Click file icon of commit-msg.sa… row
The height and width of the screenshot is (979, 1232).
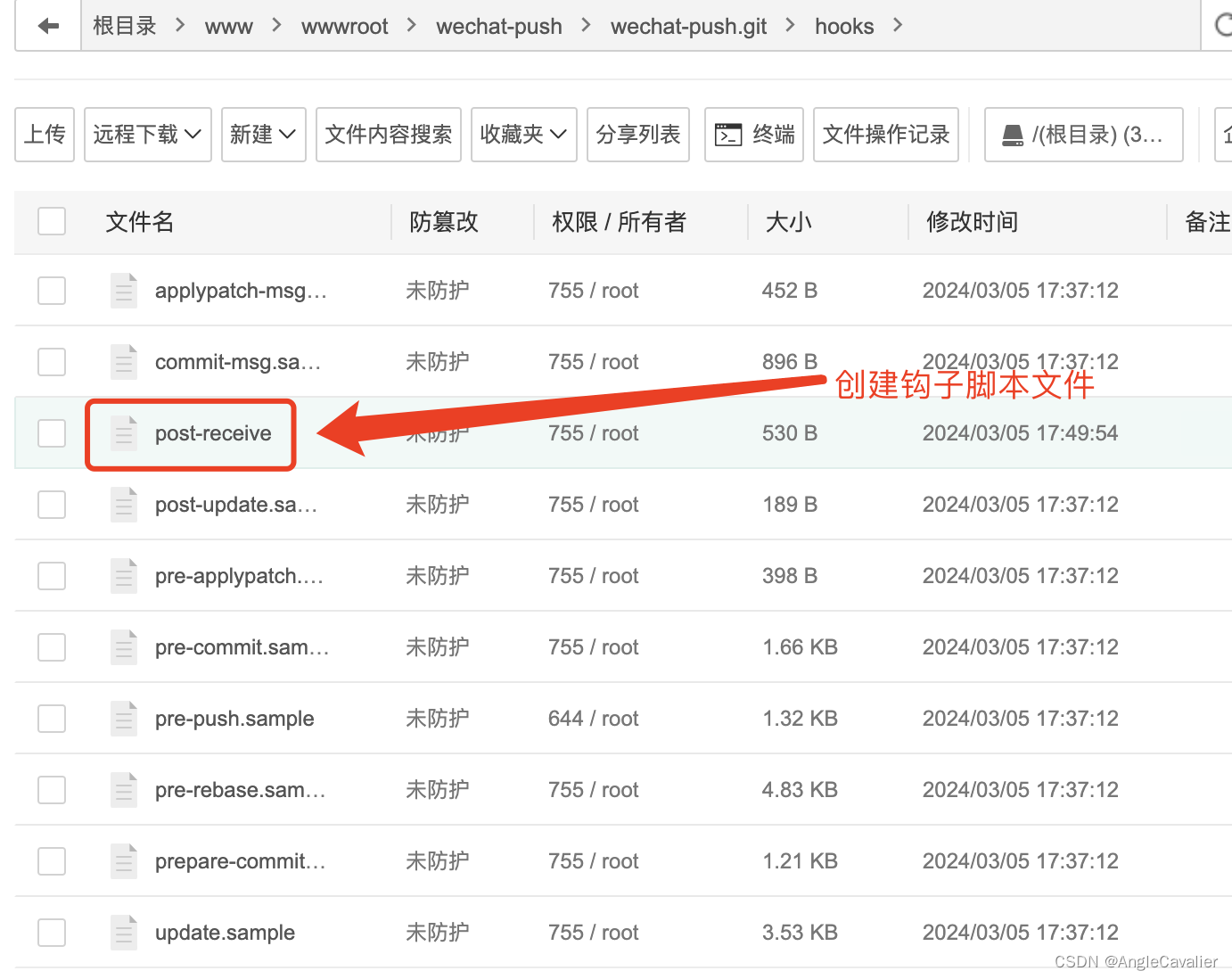tap(124, 362)
